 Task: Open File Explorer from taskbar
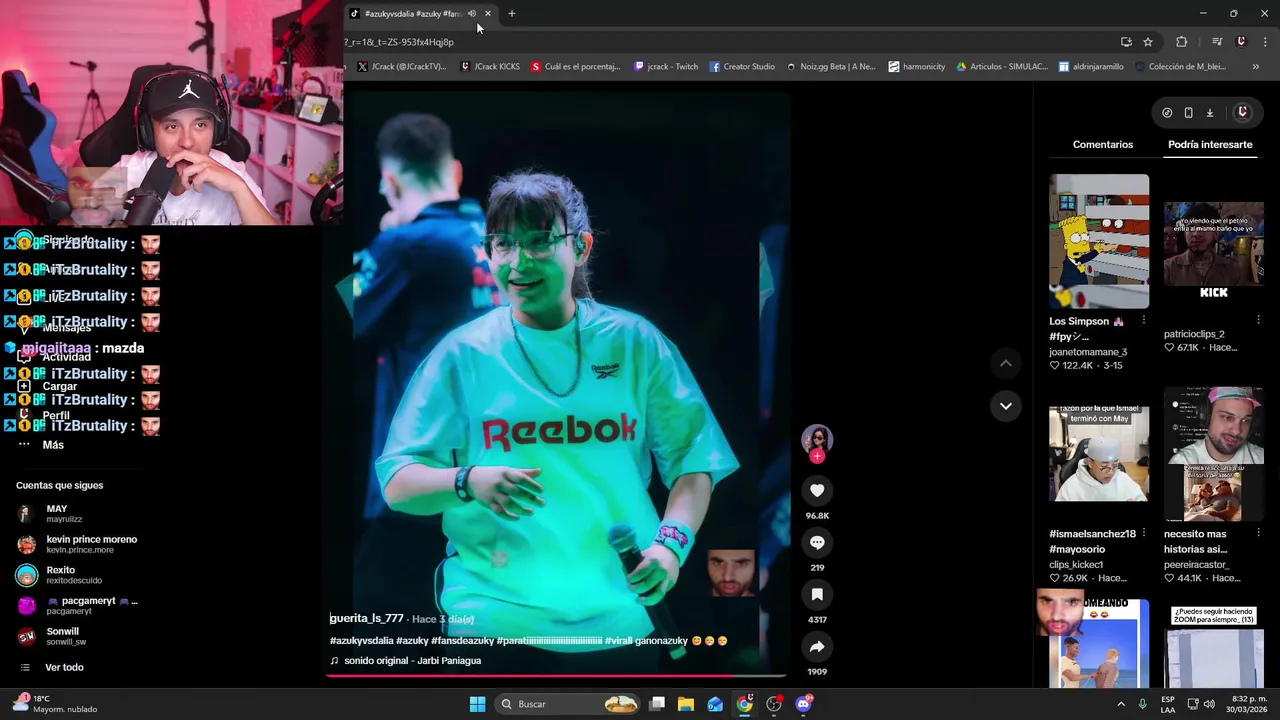(686, 704)
